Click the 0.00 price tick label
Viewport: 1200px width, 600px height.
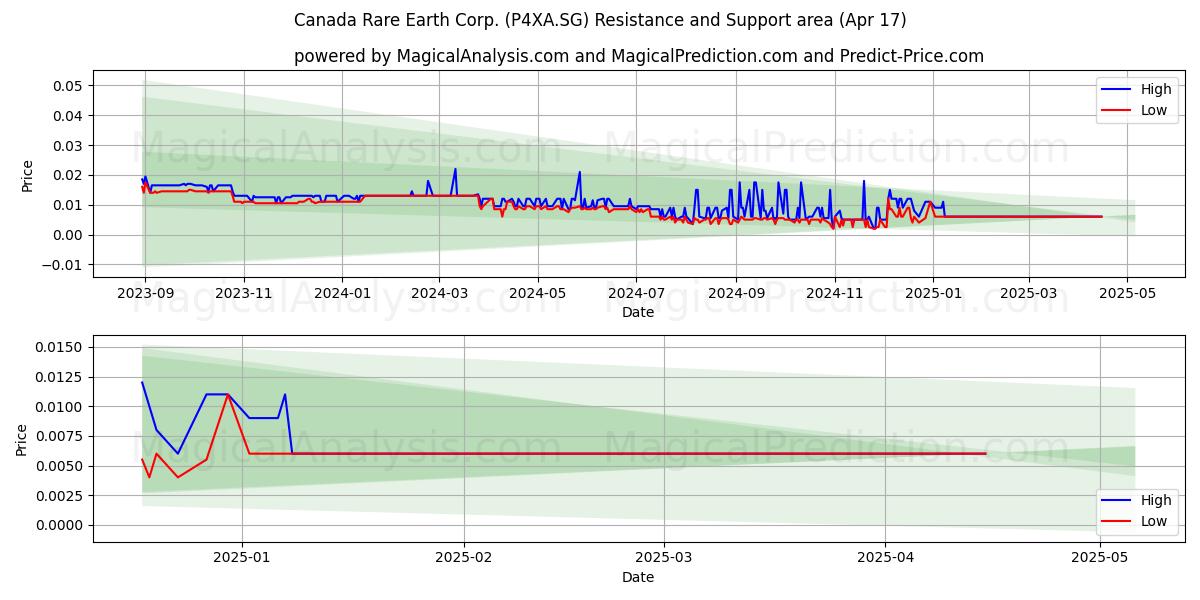coord(68,235)
